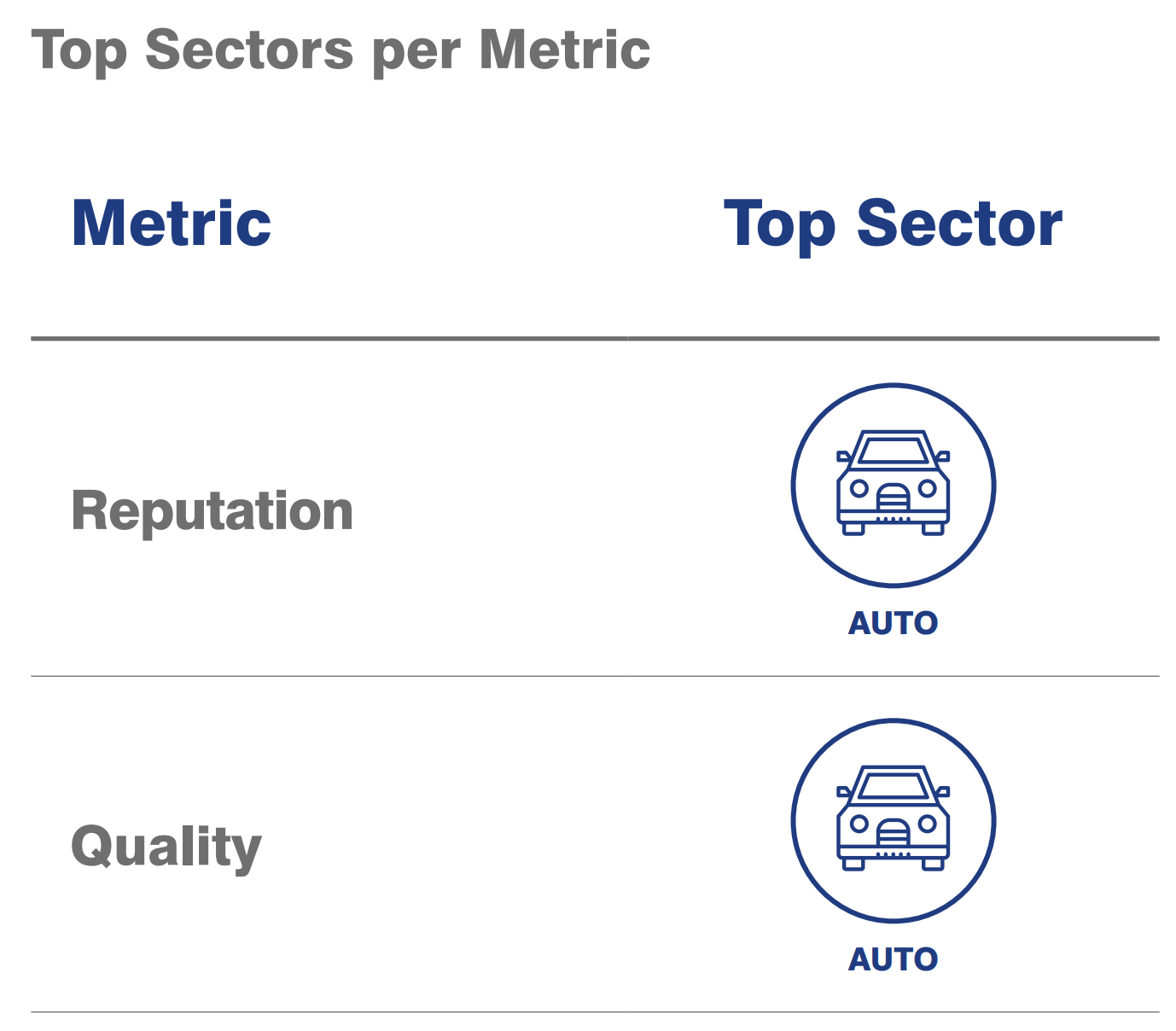This screenshot has height=1031, width=1176.
Task: Click the word 'Sector' in the blue header
Action: click(x=959, y=224)
